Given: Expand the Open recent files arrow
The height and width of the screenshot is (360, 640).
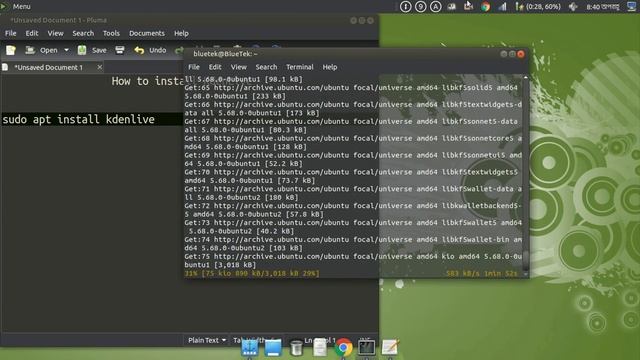Looking at the screenshot, I should point(66,50).
